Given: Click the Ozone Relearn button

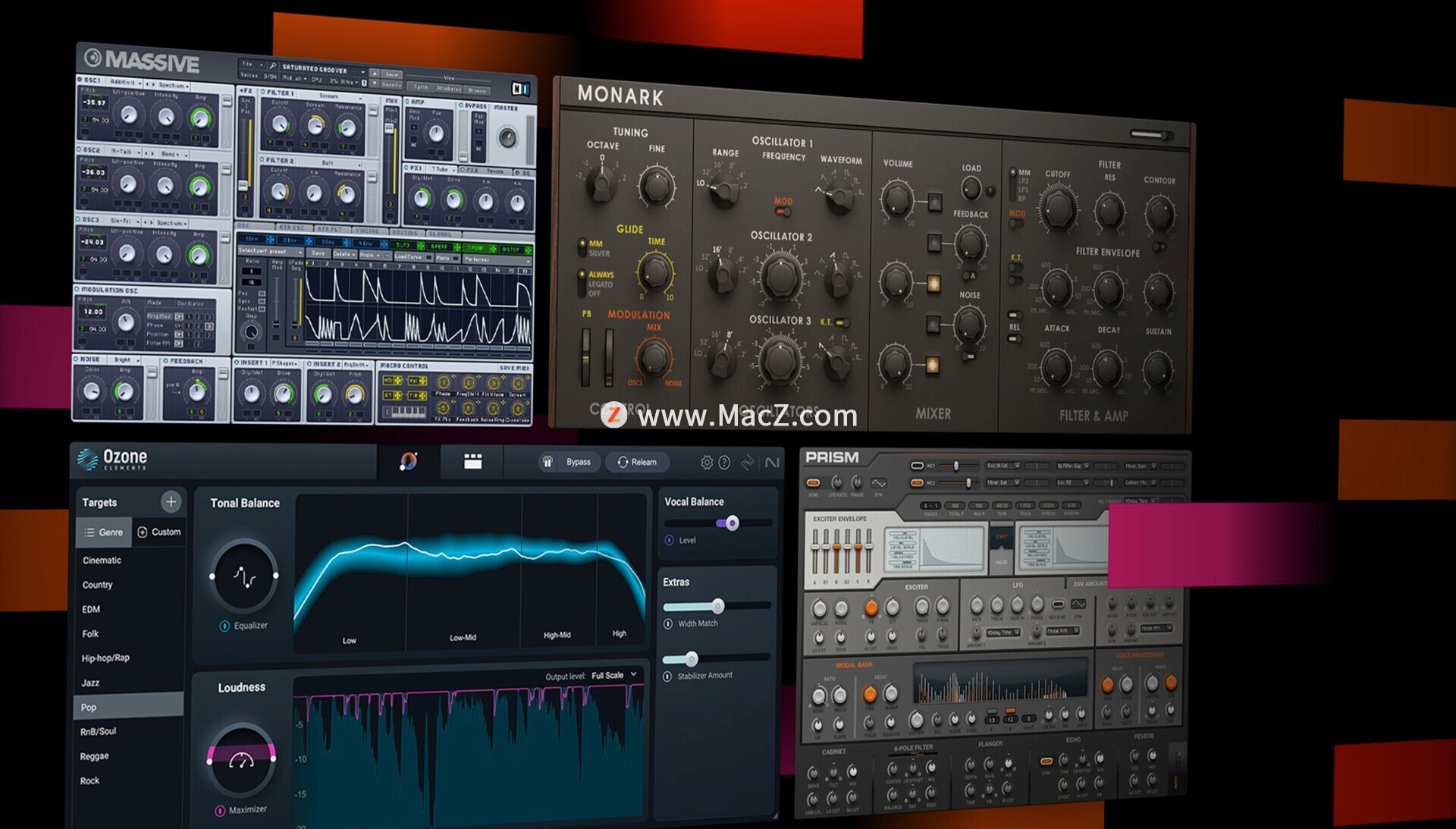Looking at the screenshot, I should coord(638,462).
